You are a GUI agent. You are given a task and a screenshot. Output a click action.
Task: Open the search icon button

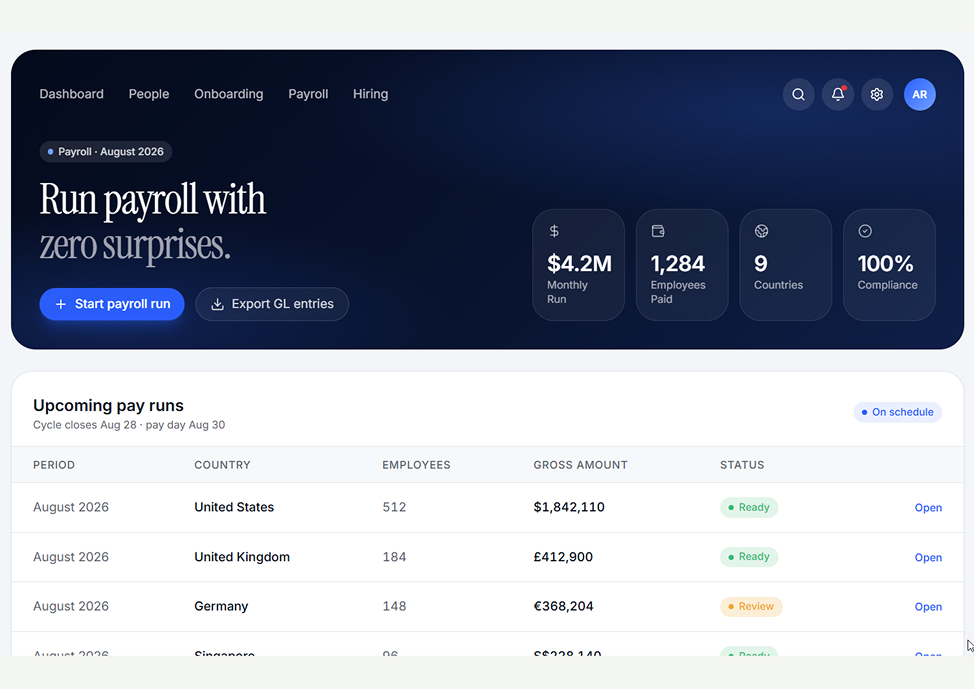point(798,94)
